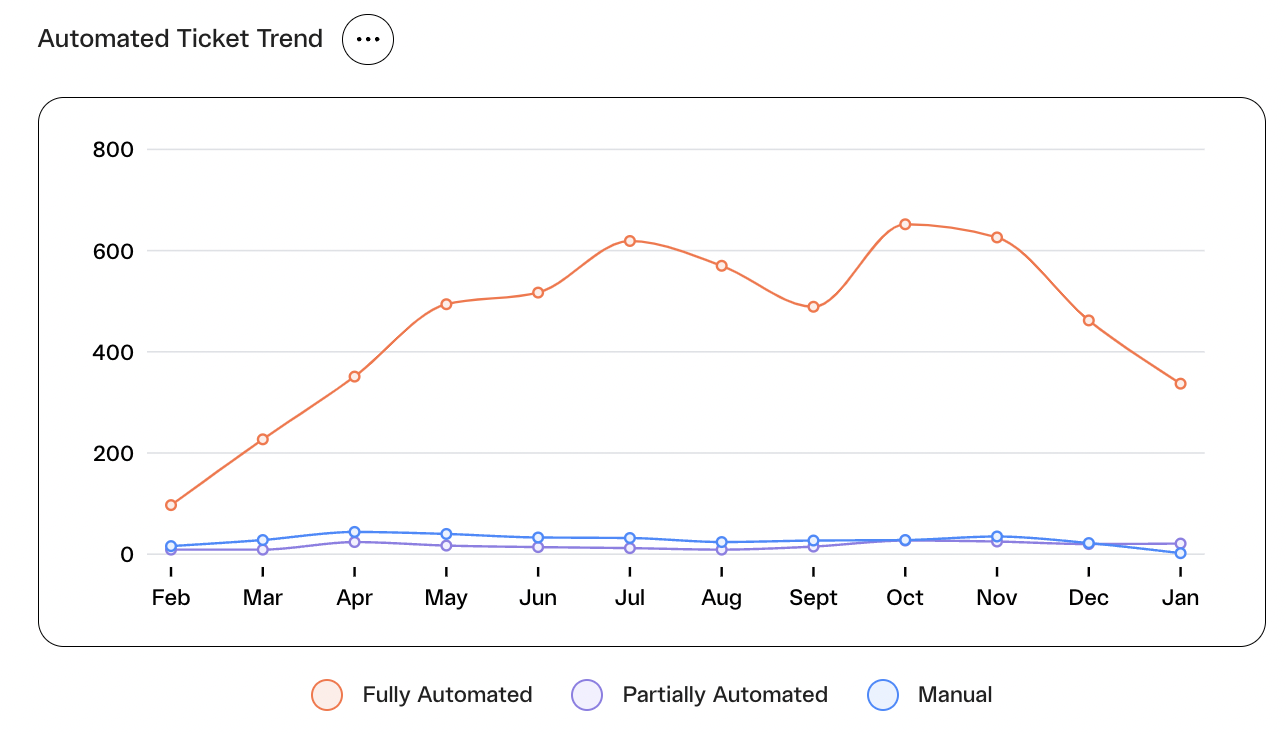Select the Jul x-axis label
Viewport: 1286px width, 734px height.
[630, 598]
